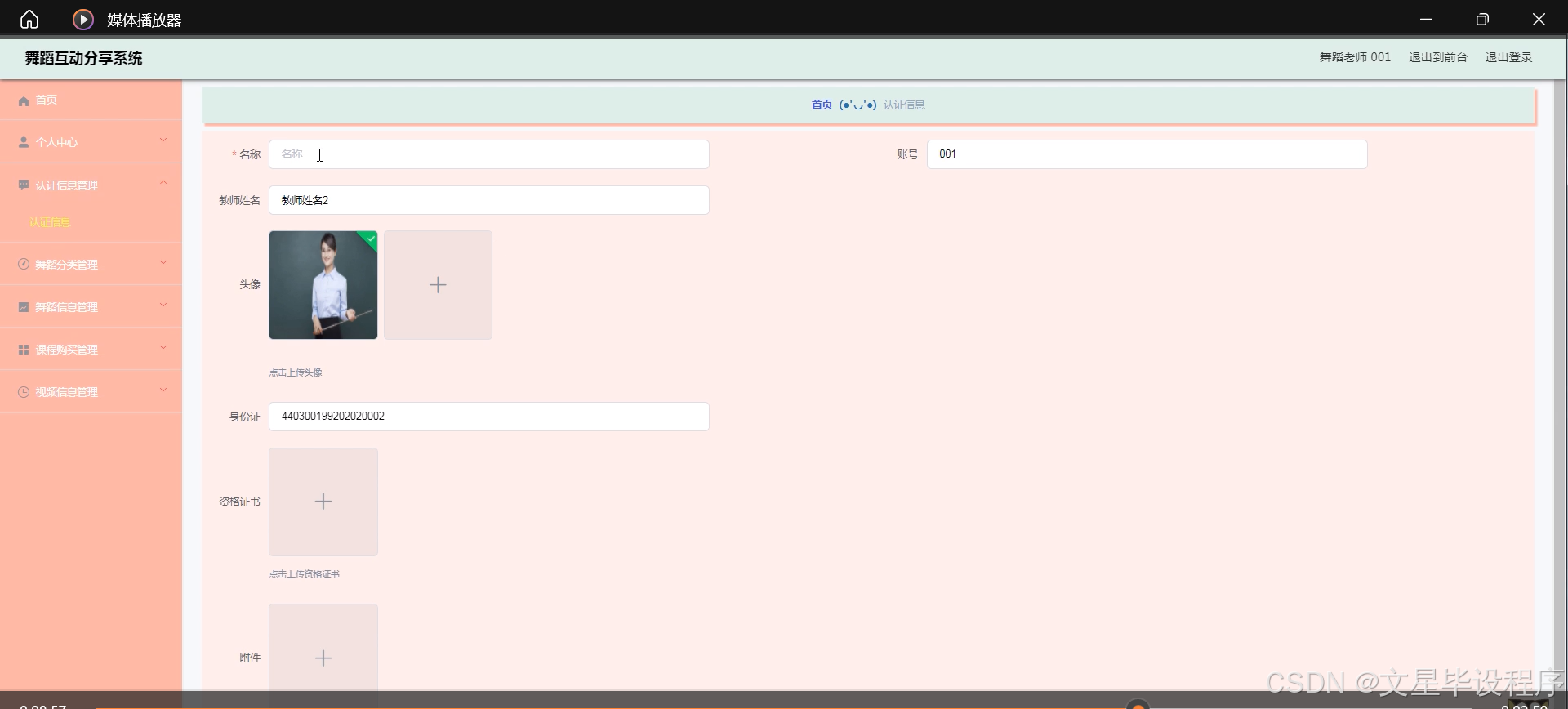This screenshot has height=709, width=1568.
Task: Focus the 账号 input field
Action: click(x=1147, y=154)
